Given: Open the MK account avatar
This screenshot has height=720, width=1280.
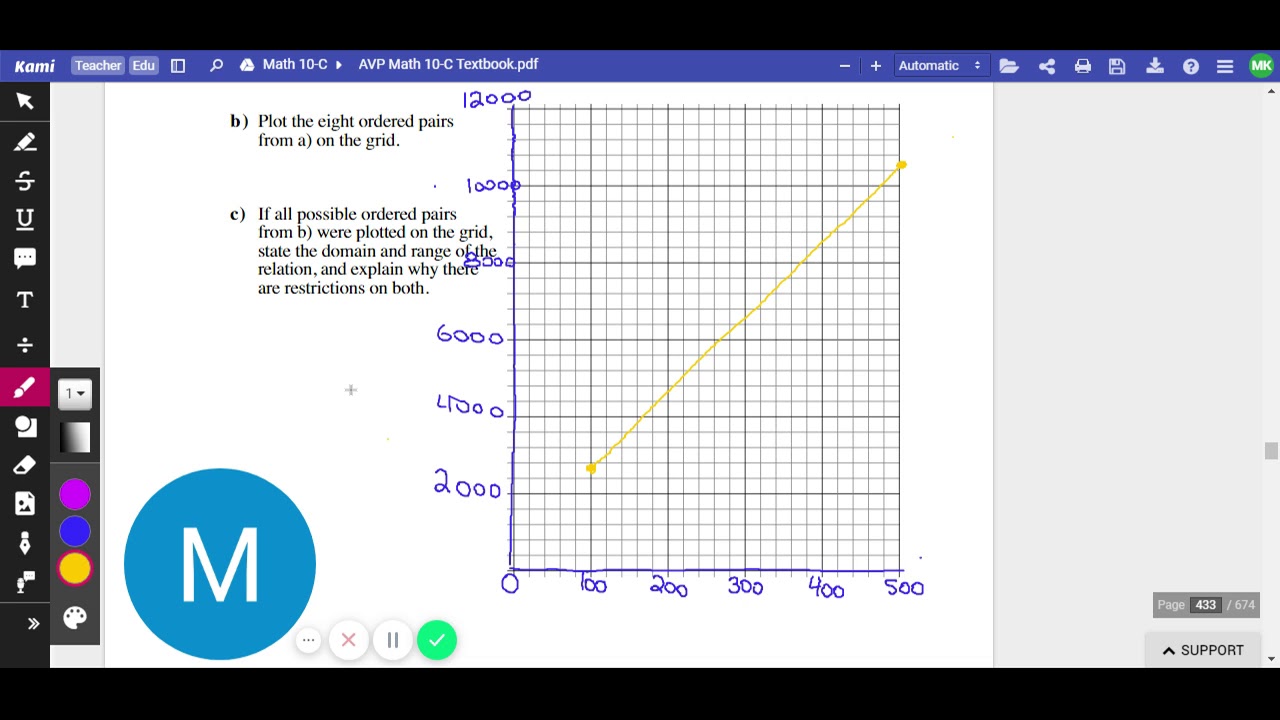Looking at the screenshot, I should tap(1261, 66).
